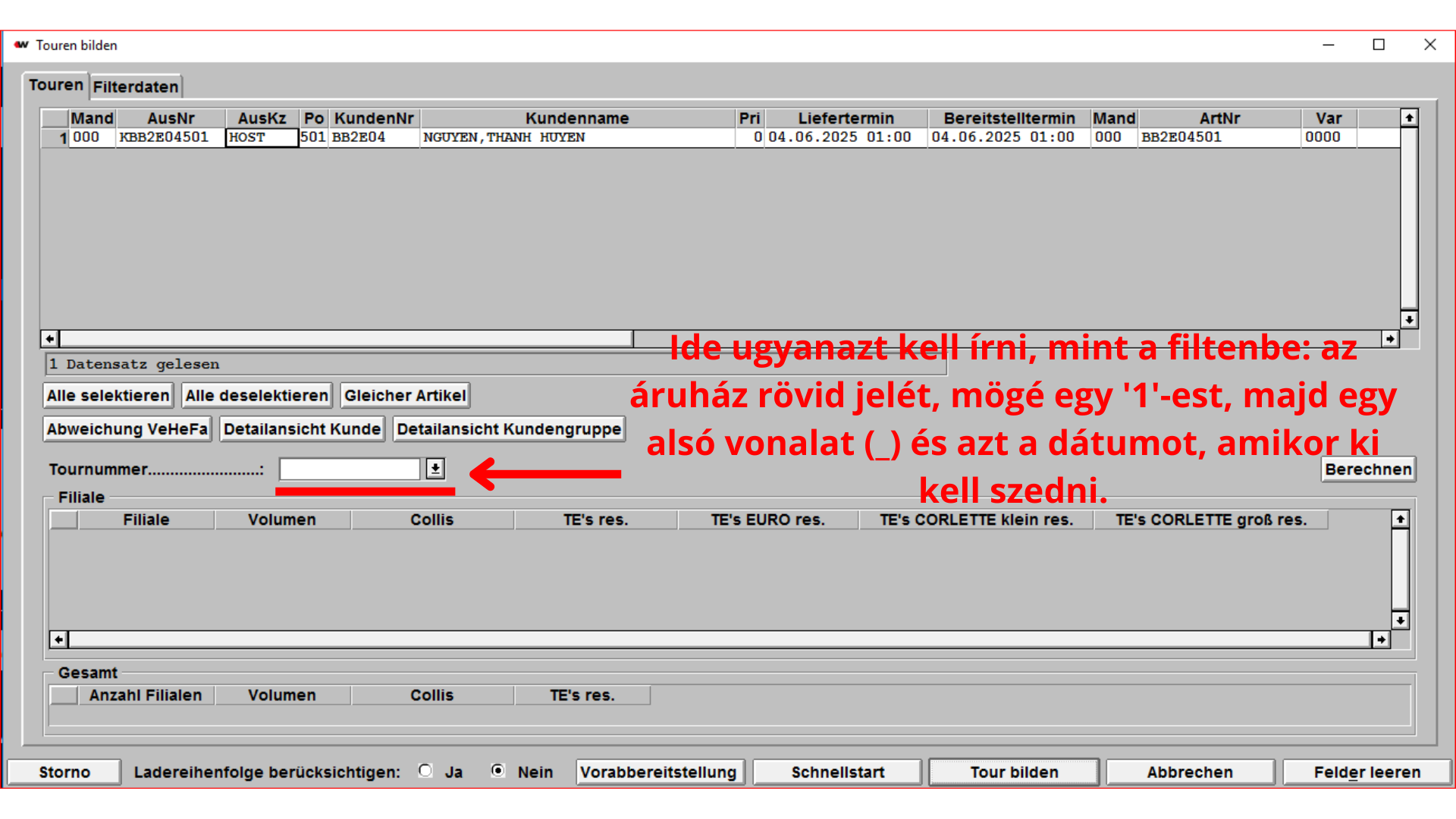Open Tournummer dropdown arrow
The height and width of the screenshot is (819, 1456).
click(435, 469)
